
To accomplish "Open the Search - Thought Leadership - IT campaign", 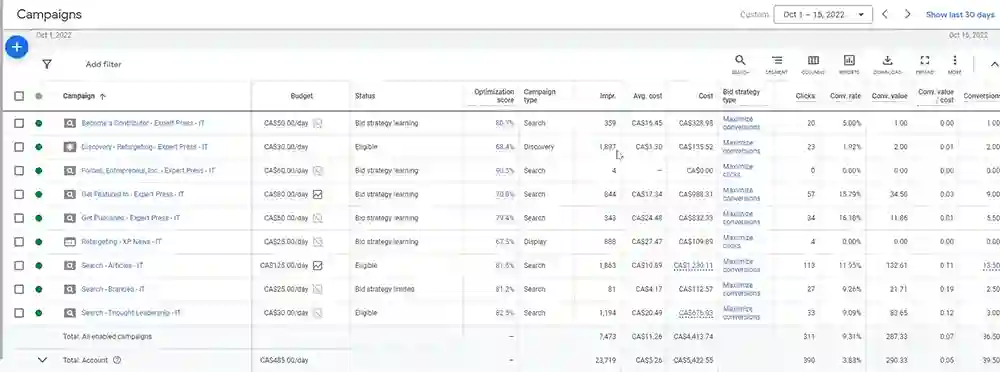I will pyautogui.click(x=131, y=313).
